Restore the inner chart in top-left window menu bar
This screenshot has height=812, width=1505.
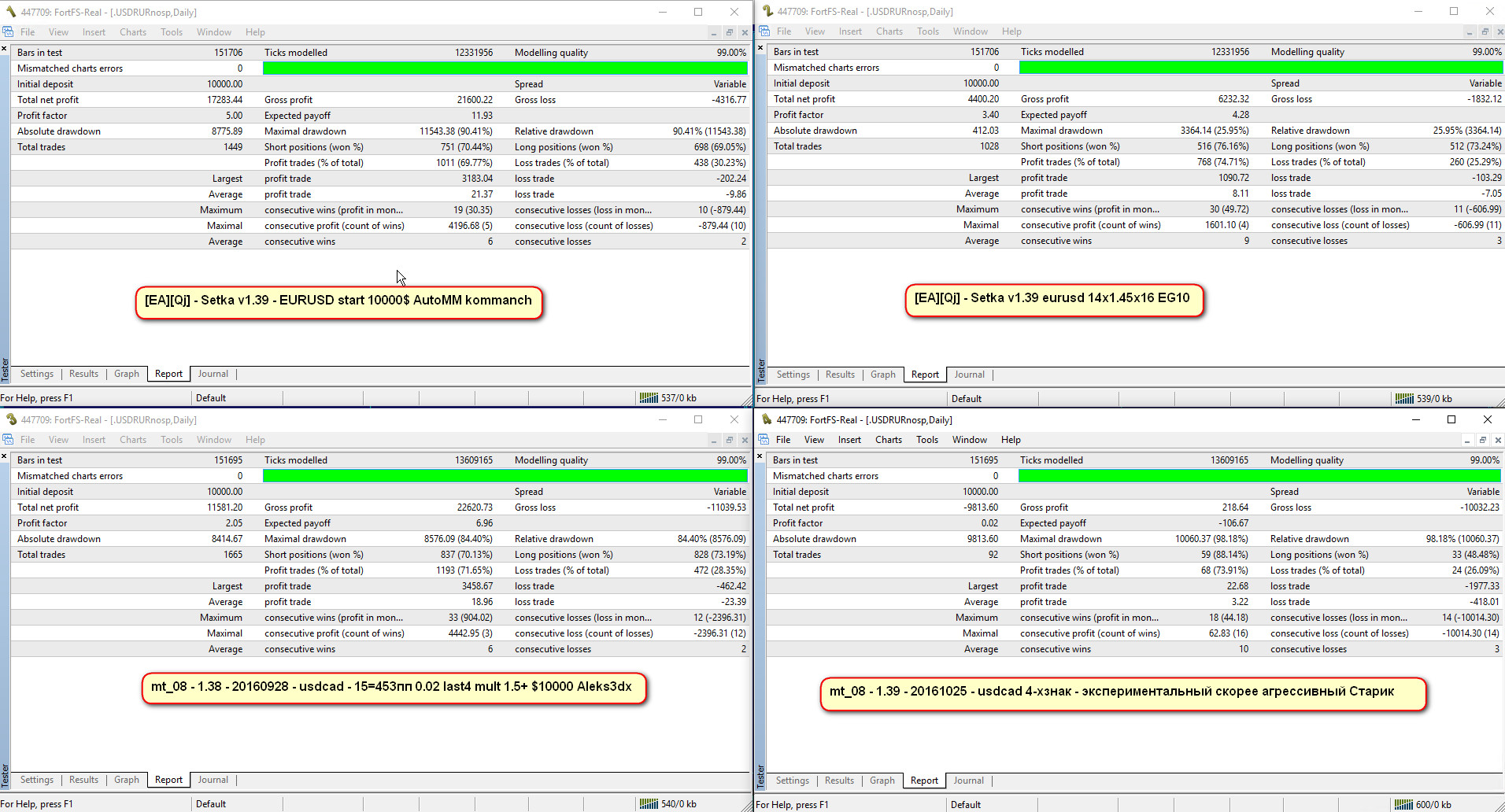click(730, 33)
